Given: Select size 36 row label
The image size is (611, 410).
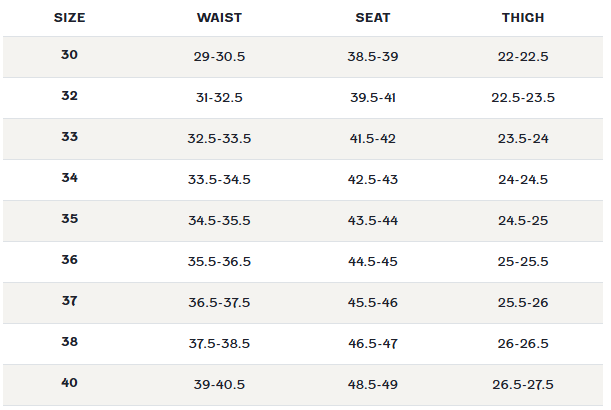Looking at the screenshot, I should (x=69, y=260).
